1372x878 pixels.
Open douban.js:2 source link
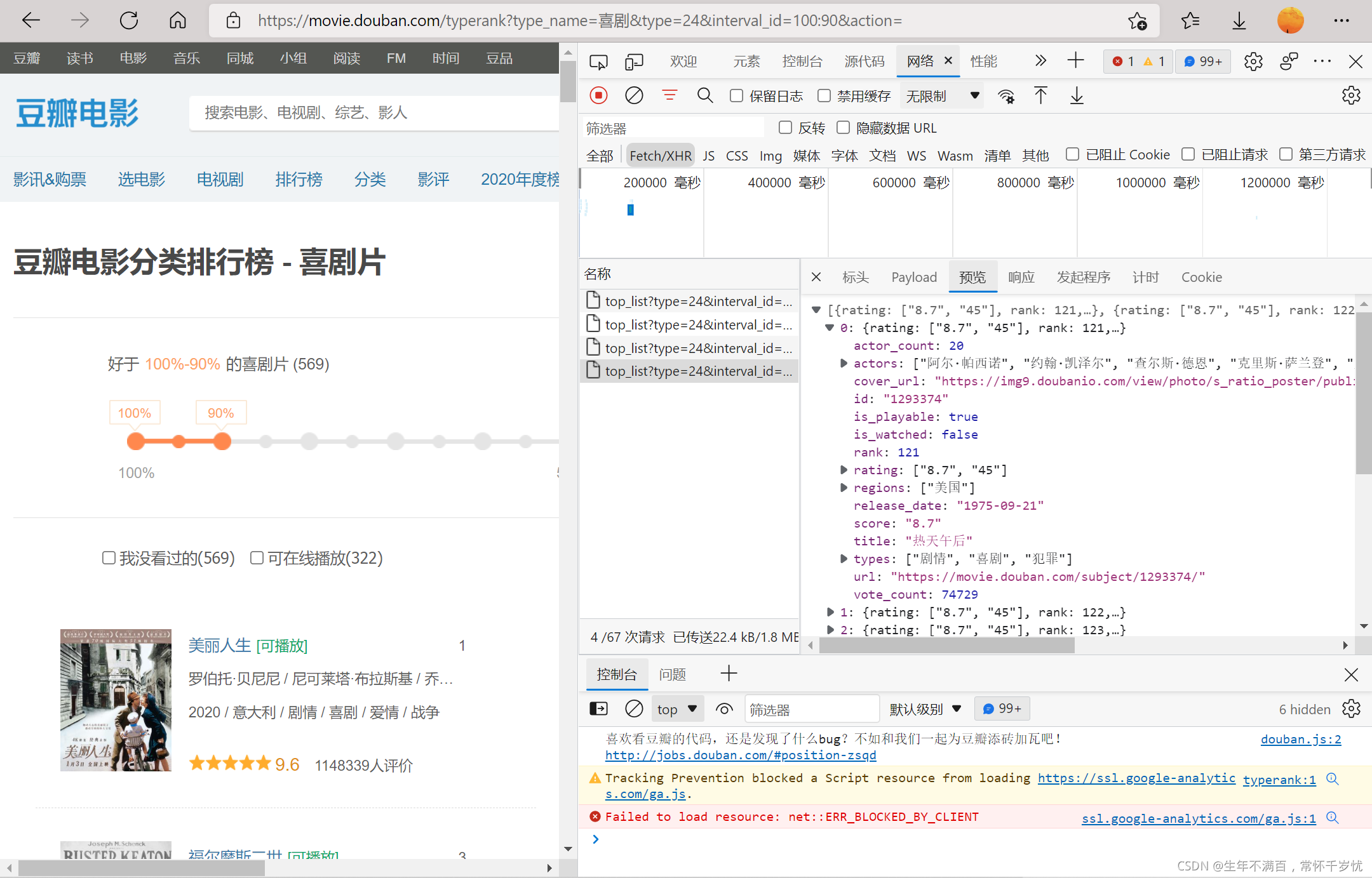tap(1301, 739)
